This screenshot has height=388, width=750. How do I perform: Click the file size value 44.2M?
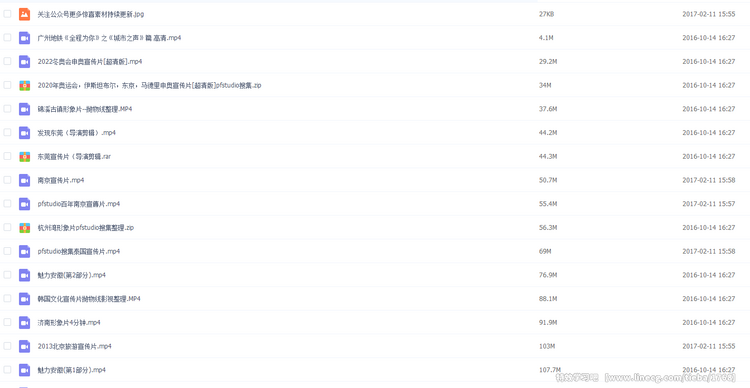coord(548,133)
